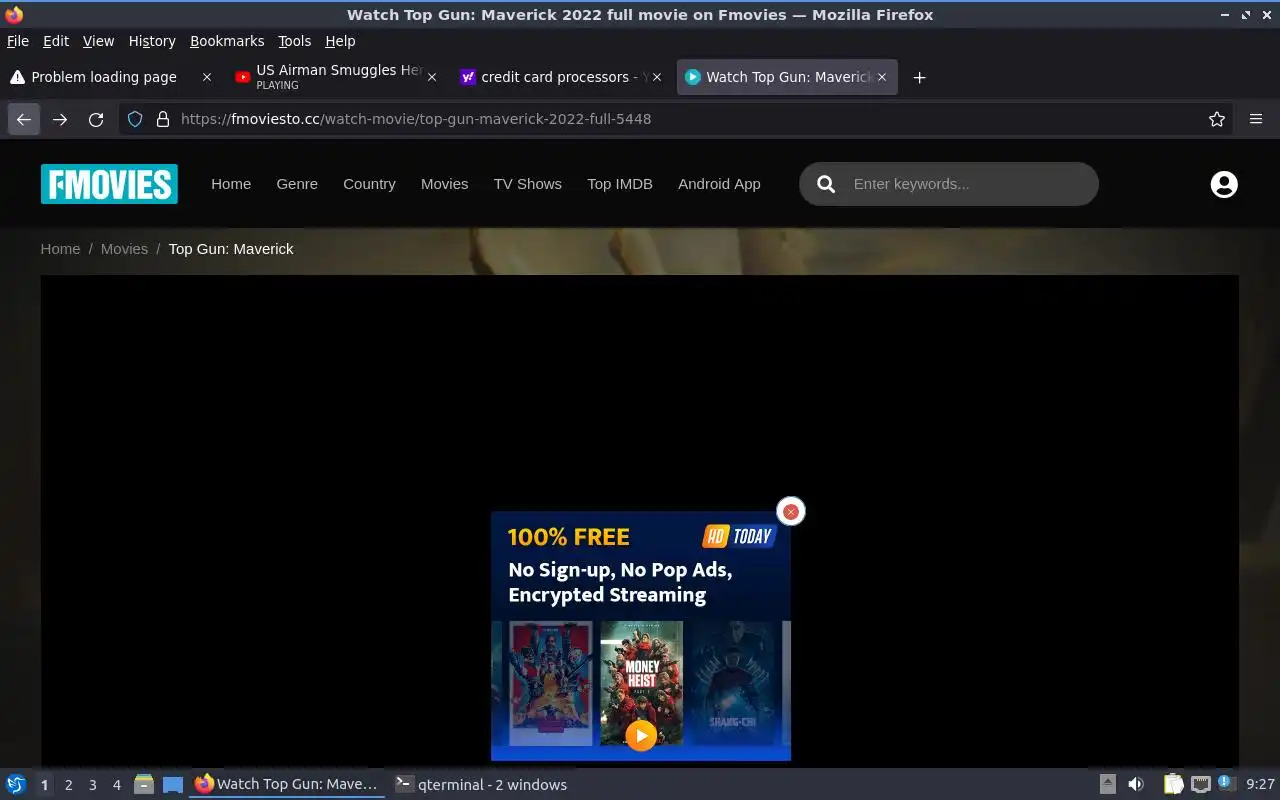This screenshot has height=800, width=1280.
Task: Click the FMOVIES logo
Action: (x=109, y=184)
